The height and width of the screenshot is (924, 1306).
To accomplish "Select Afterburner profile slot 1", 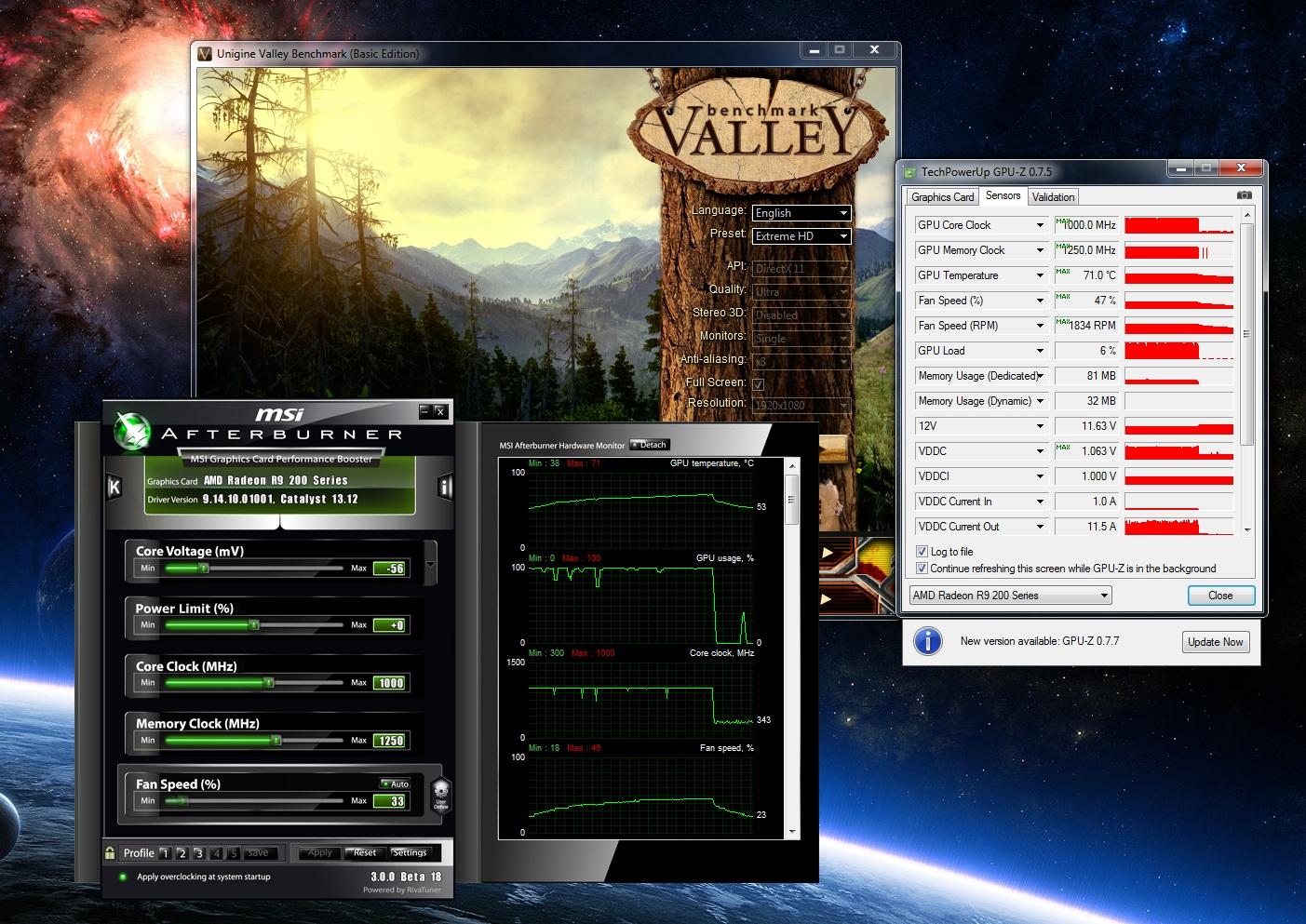I will pos(165,852).
